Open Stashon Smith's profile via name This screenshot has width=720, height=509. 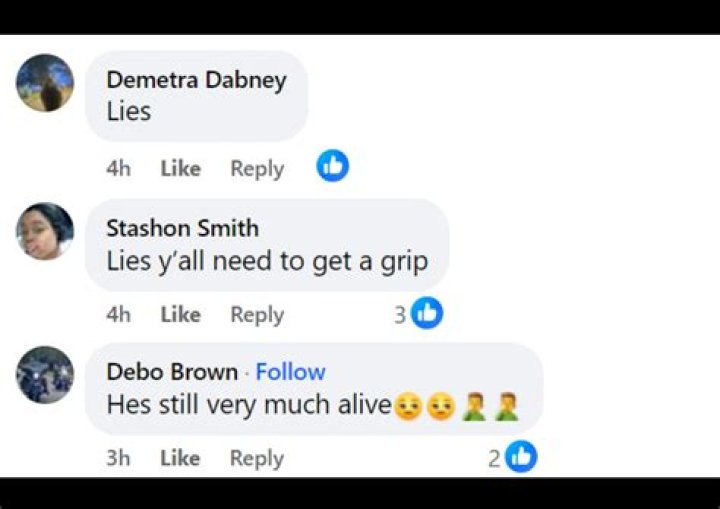point(183,228)
